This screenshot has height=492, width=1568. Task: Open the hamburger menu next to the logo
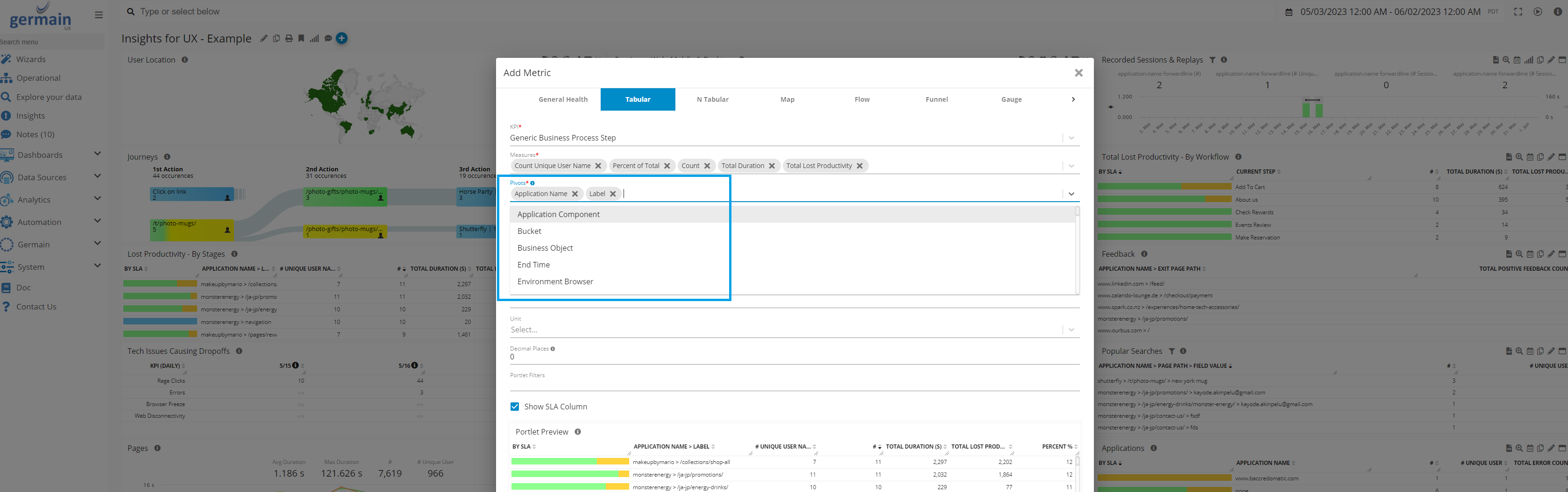tap(99, 15)
